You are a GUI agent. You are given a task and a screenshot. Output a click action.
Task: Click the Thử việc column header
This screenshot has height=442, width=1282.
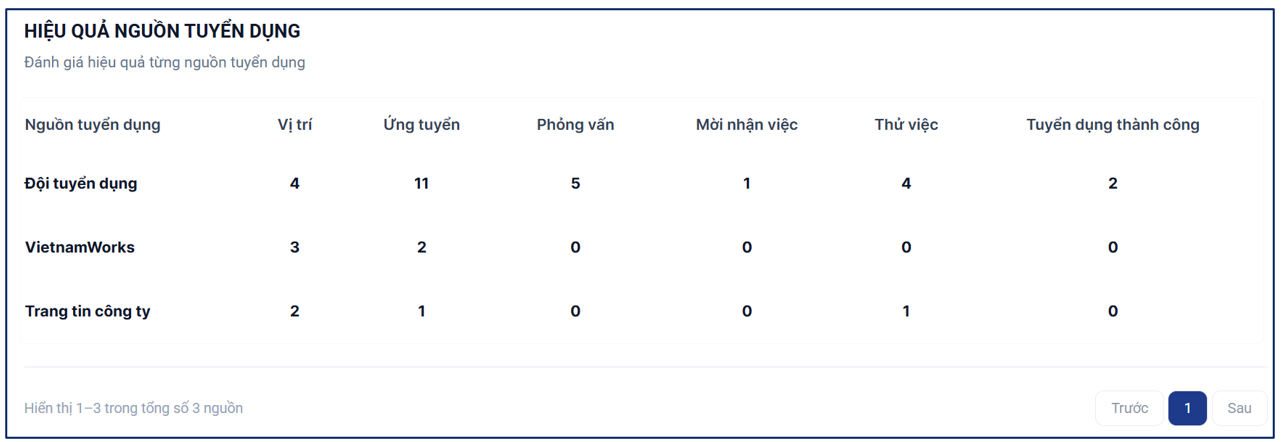(906, 125)
